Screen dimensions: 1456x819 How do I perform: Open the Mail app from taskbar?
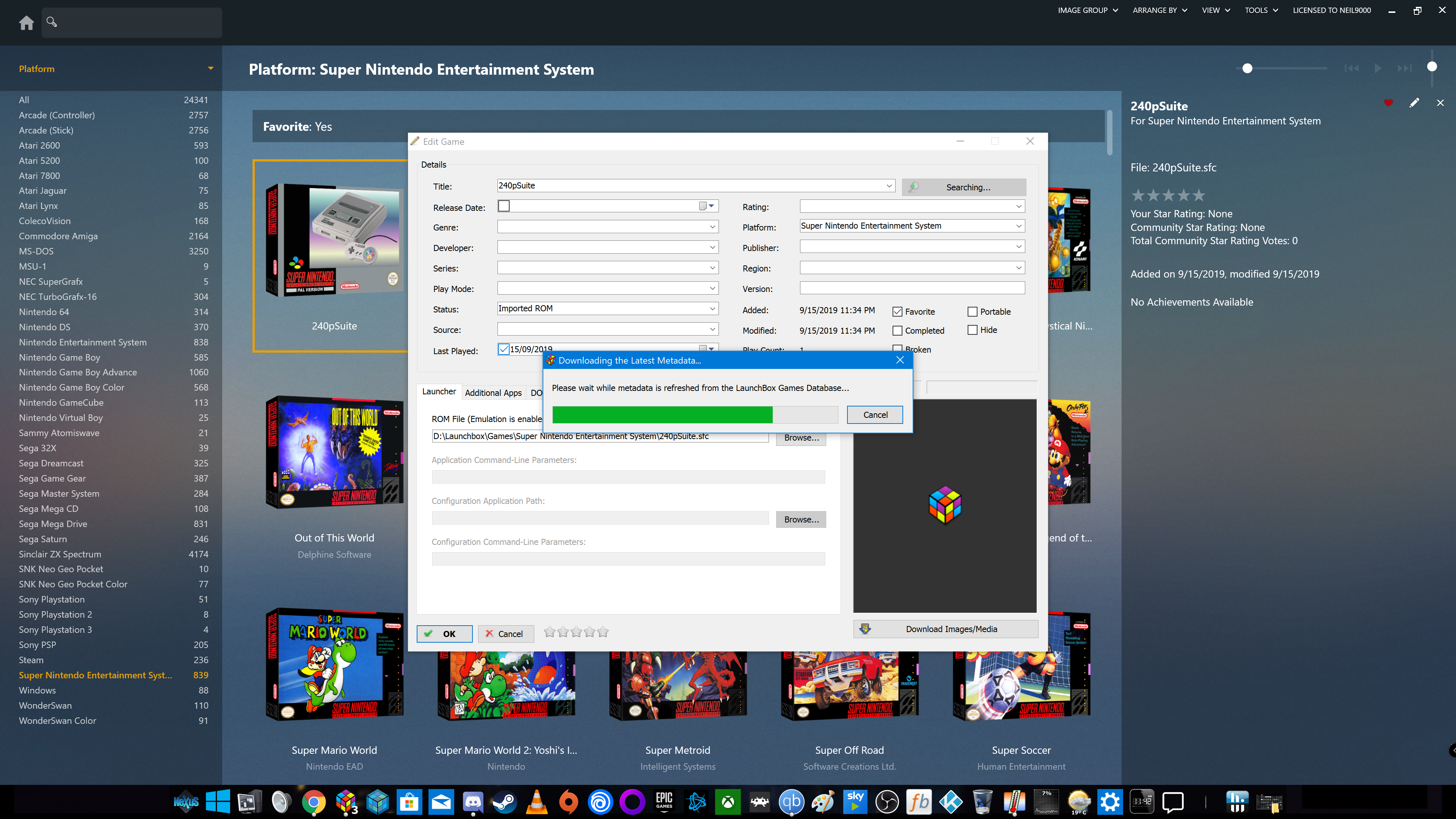click(x=441, y=802)
